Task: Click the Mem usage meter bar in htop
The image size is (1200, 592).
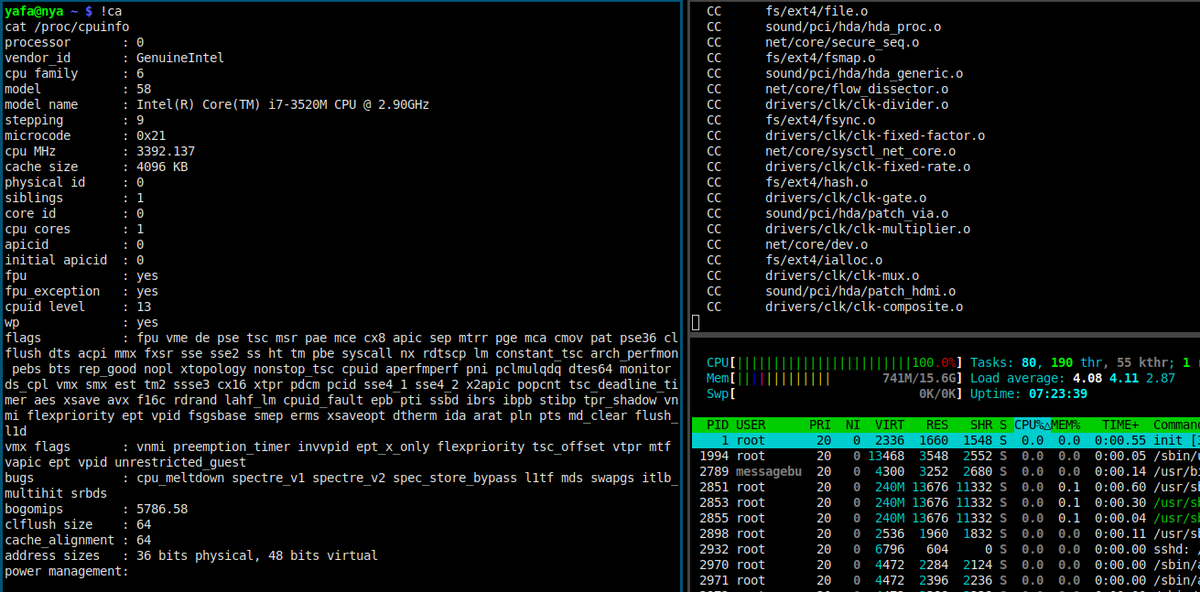Action: 834,378
